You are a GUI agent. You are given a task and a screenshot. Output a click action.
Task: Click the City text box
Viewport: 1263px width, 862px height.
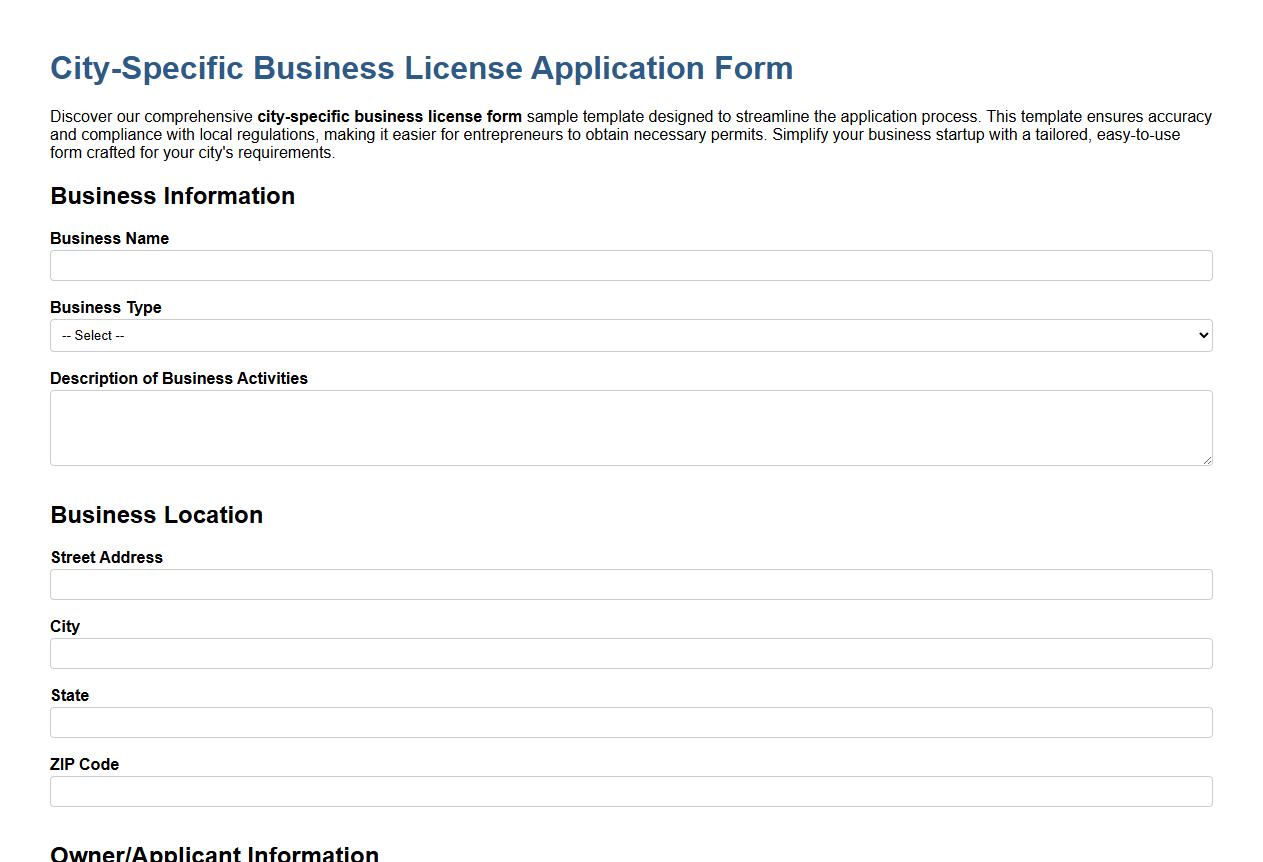click(x=631, y=653)
